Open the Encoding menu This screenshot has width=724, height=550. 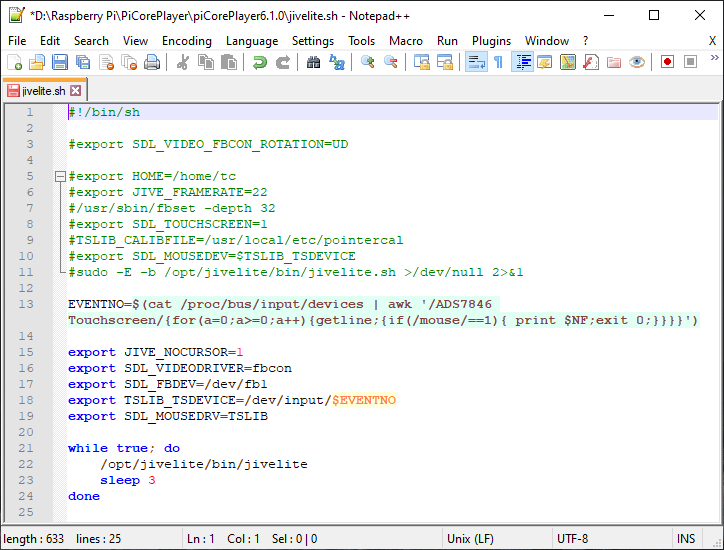click(186, 41)
